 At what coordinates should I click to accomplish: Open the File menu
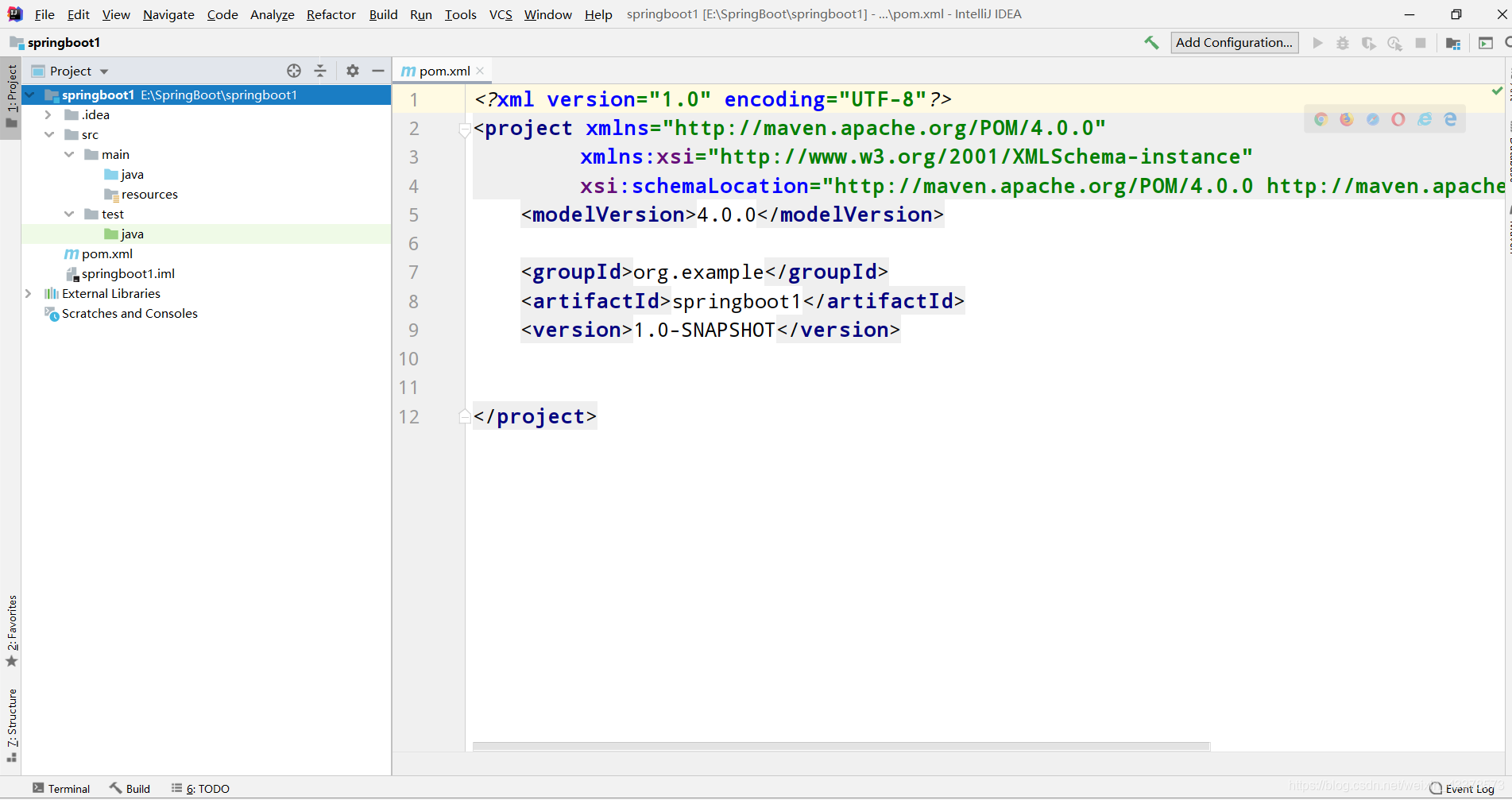tap(44, 14)
